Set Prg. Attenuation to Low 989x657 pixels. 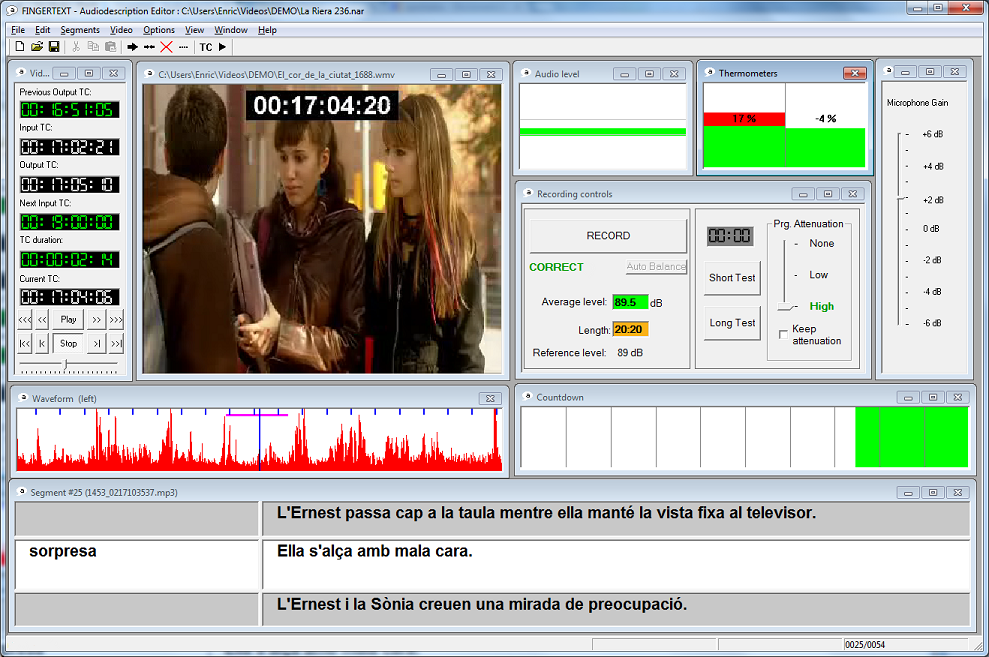pos(819,275)
